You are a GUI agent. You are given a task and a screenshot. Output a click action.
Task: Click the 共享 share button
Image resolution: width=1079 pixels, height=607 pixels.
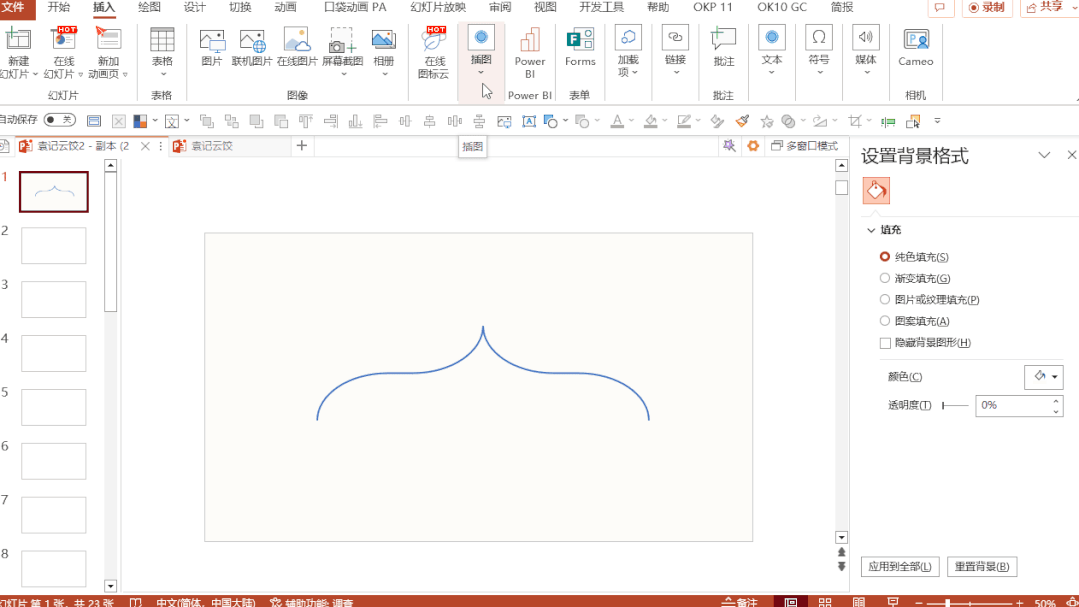(1046, 8)
